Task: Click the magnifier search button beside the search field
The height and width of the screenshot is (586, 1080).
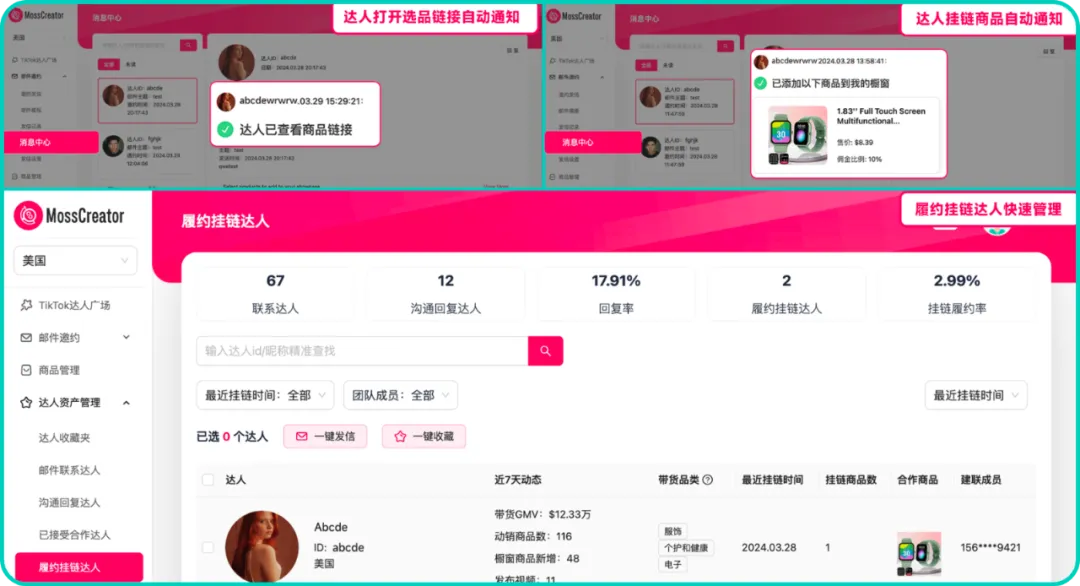Action: 546,351
